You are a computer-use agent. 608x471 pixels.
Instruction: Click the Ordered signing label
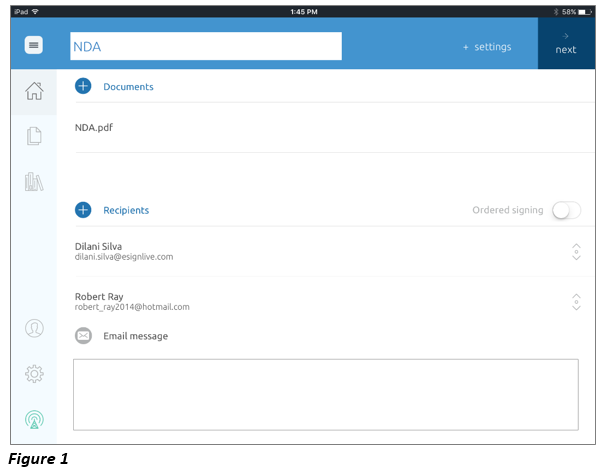508,210
